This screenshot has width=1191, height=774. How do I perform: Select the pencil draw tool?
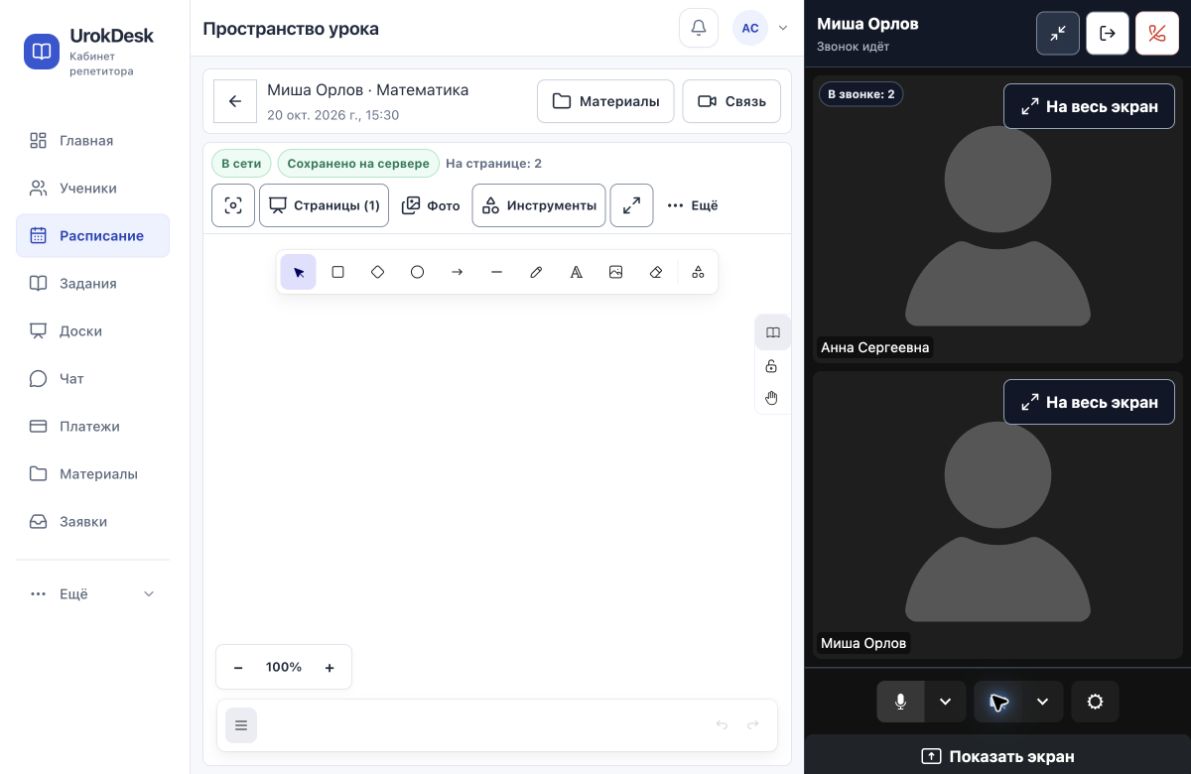[536, 272]
